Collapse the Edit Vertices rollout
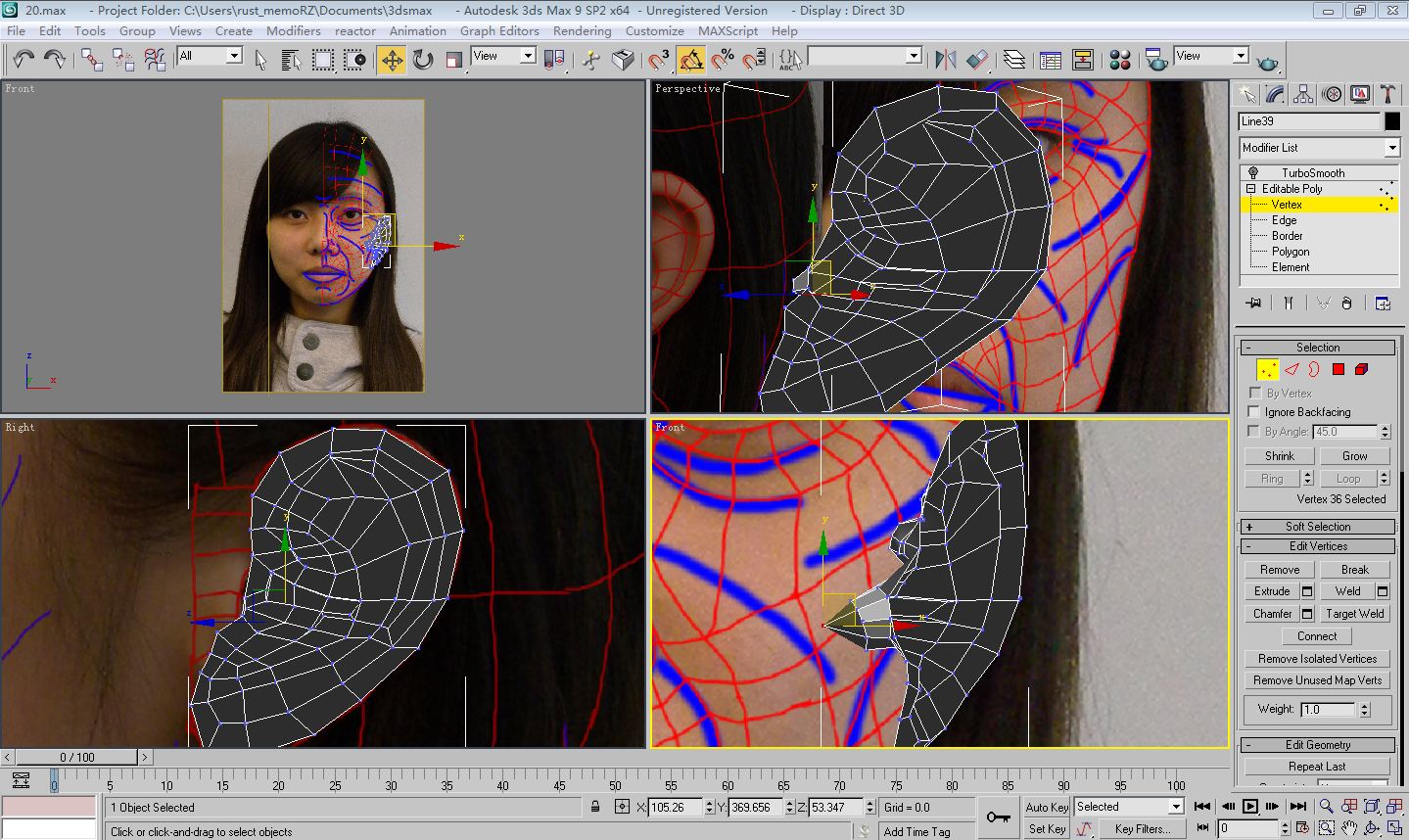The height and width of the screenshot is (840, 1409). click(1318, 546)
